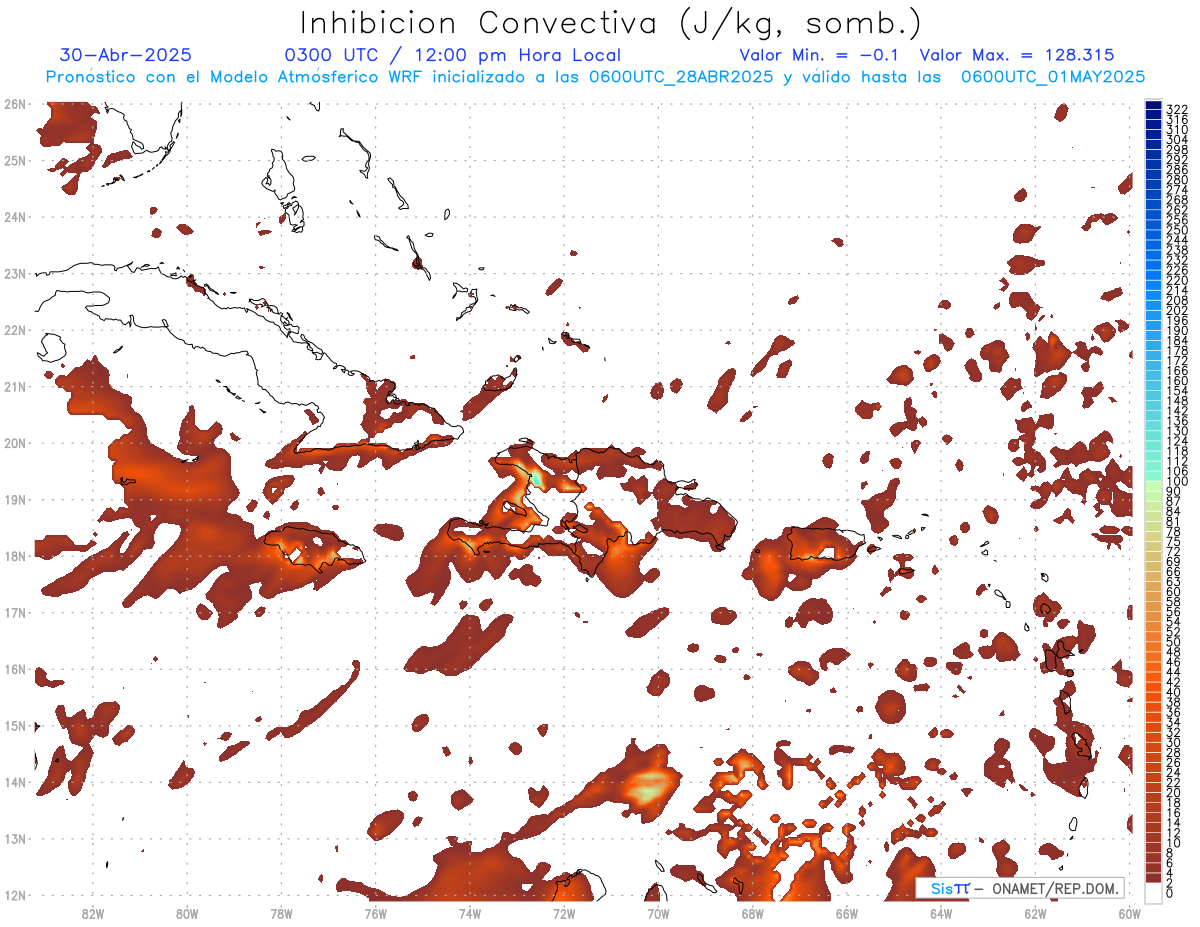Click the "SisTT - ONAMET/REP.DOM." credit label
Viewport: 1200px width, 927px height.
click(1019, 888)
